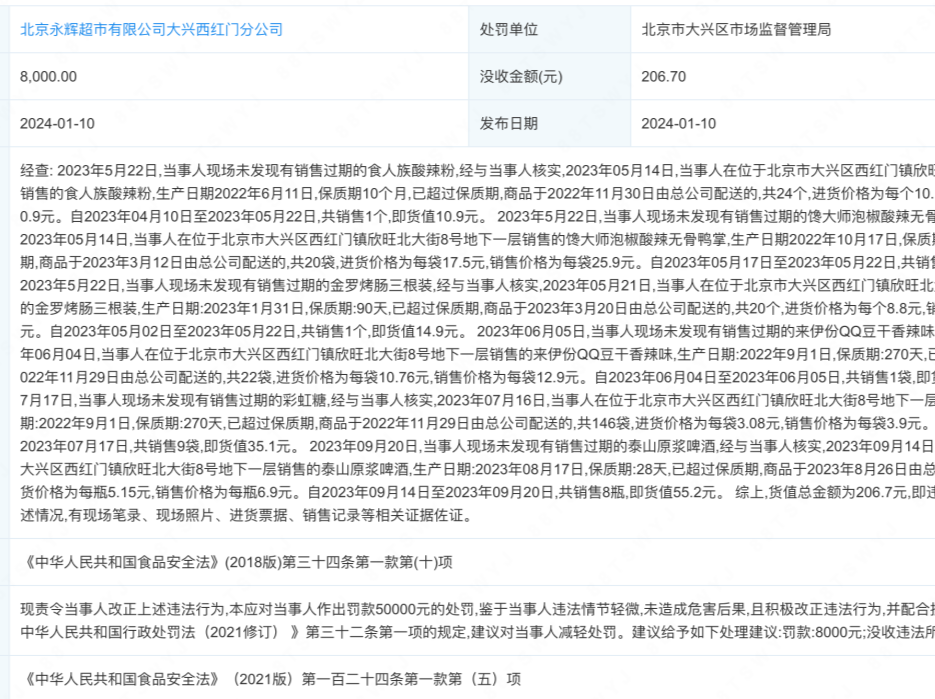
Task: Select the 《中华人民共和国食品安全法》(2018版)第三十四条 text
Action: pos(237,562)
